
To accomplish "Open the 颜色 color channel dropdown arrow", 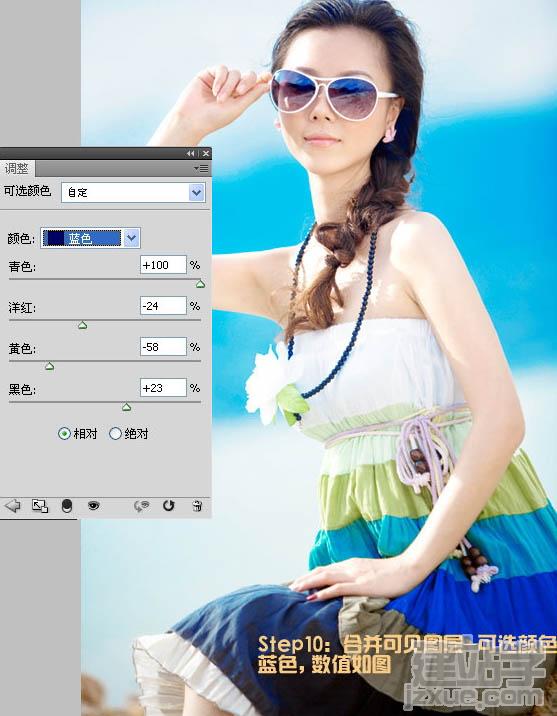I will [x=131, y=238].
